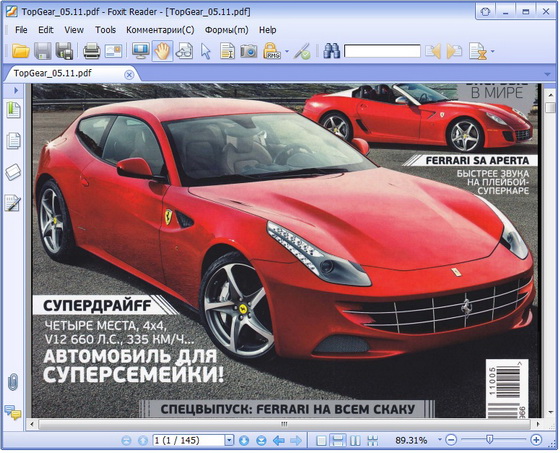560x453 pixels.
Task: Select the arrow pointer annotation tool
Action: tap(206, 51)
